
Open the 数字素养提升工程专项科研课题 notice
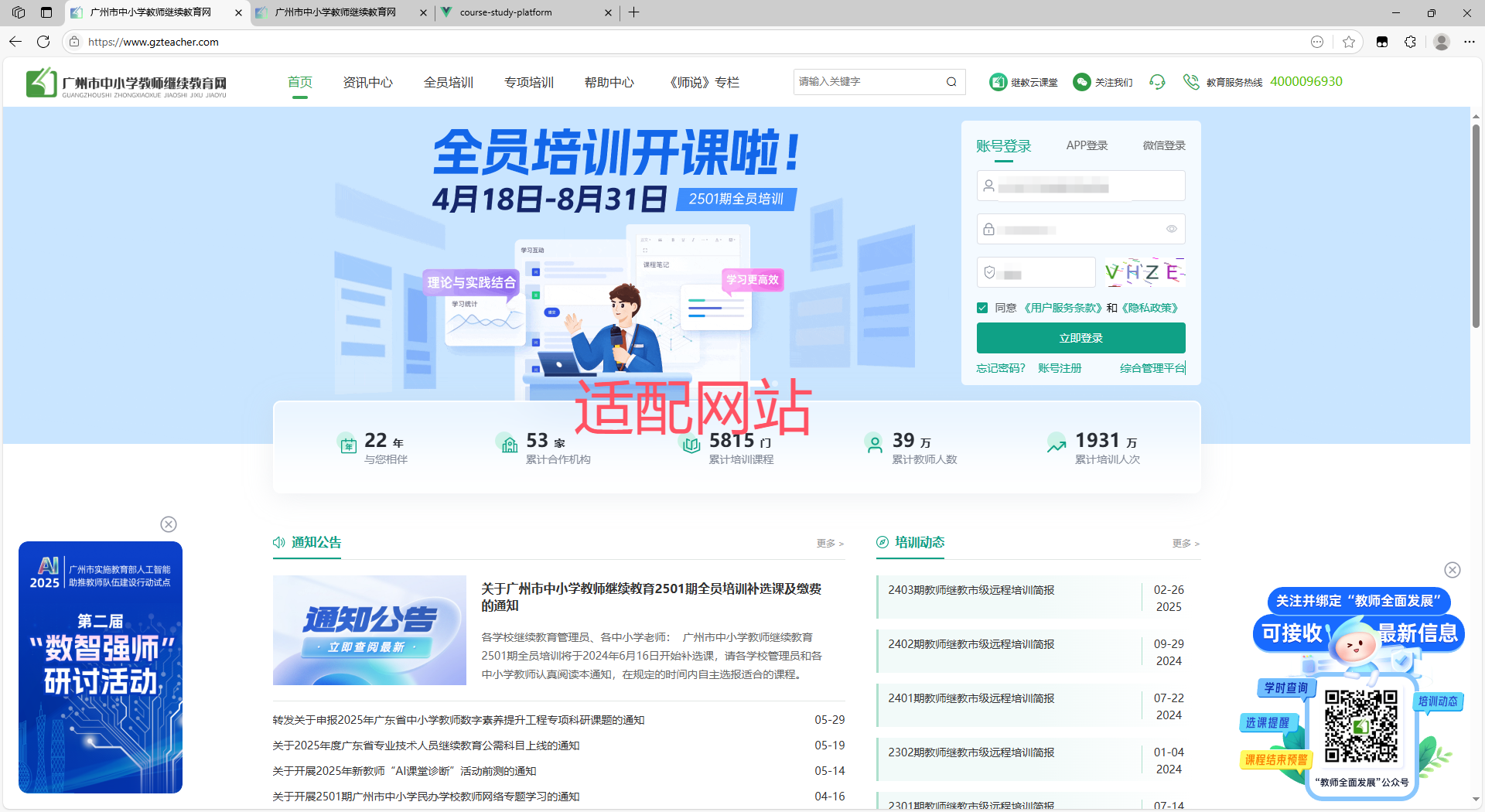click(x=459, y=720)
